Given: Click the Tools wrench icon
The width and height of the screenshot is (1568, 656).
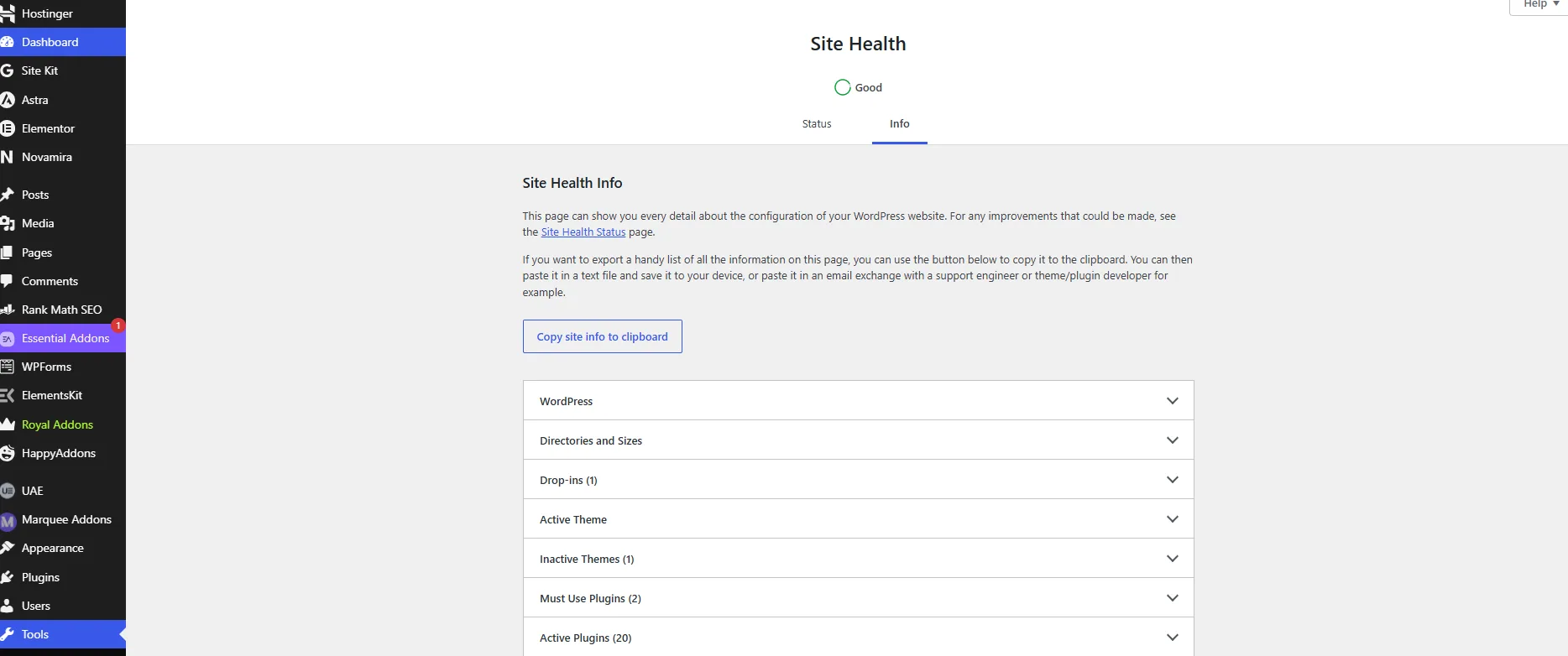Looking at the screenshot, I should (x=8, y=634).
